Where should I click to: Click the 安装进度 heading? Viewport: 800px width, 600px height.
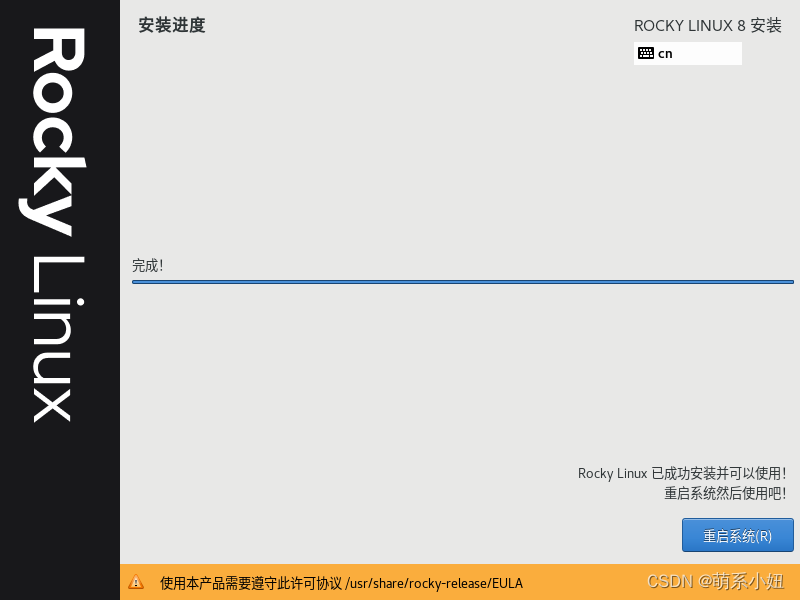[172, 25]
